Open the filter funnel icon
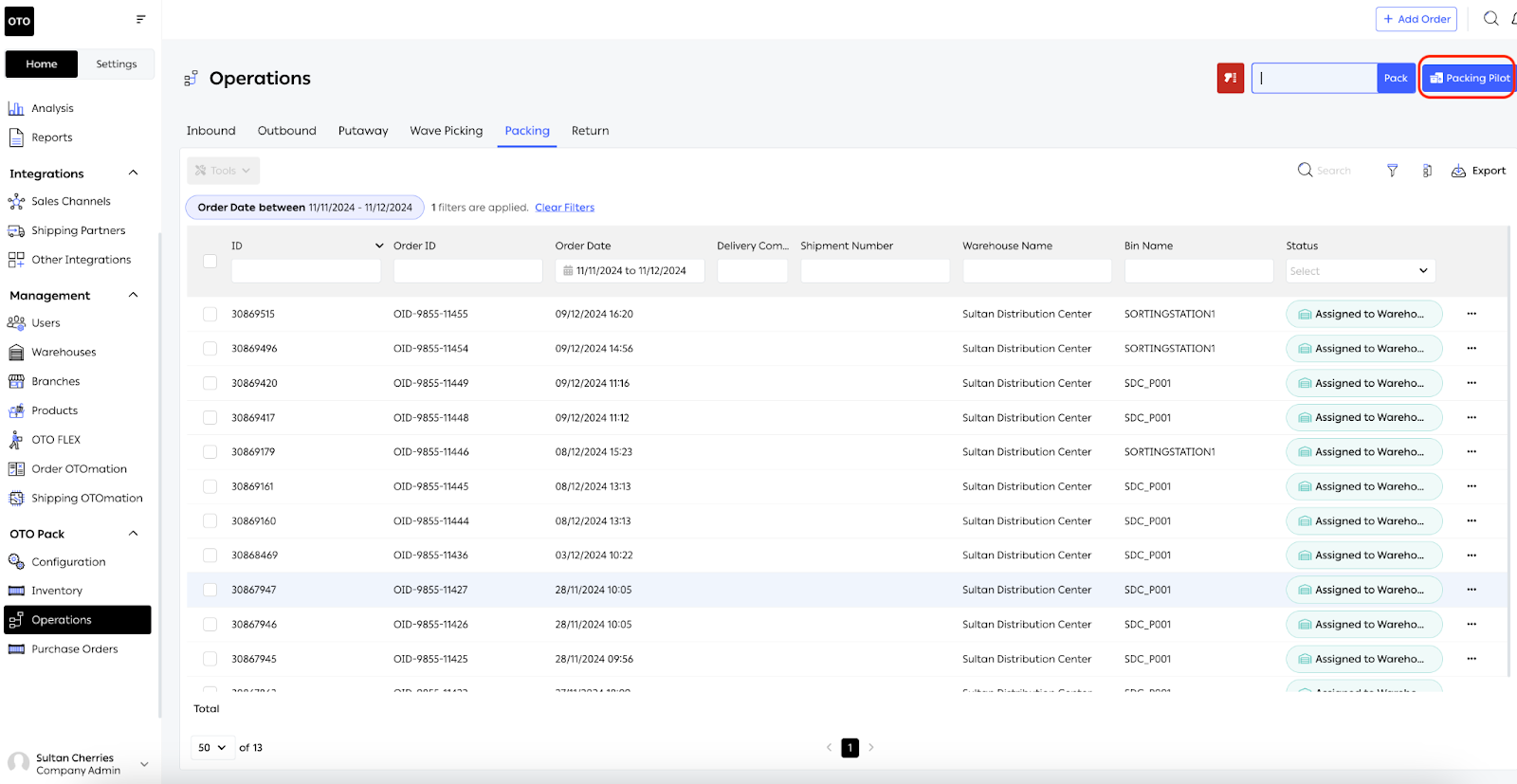 pyautogui.click(x=1392, y=171)
